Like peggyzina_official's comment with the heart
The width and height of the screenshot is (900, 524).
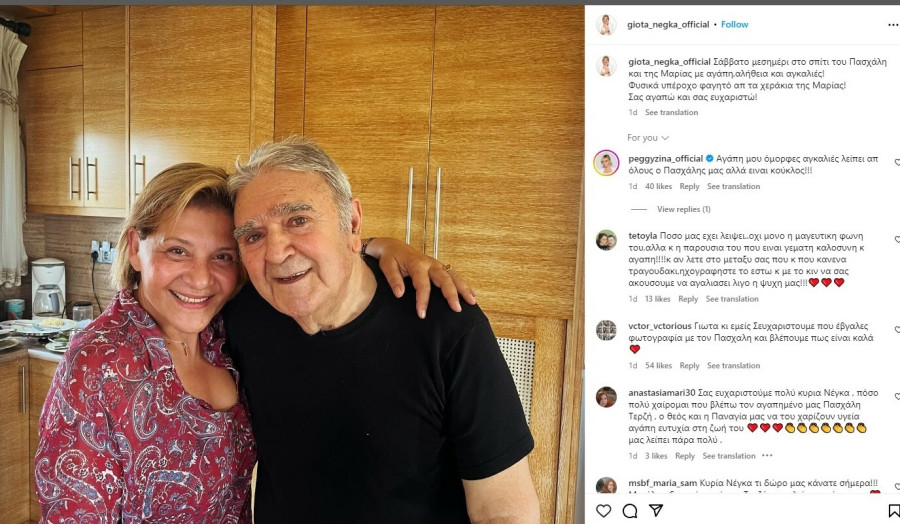897,162
